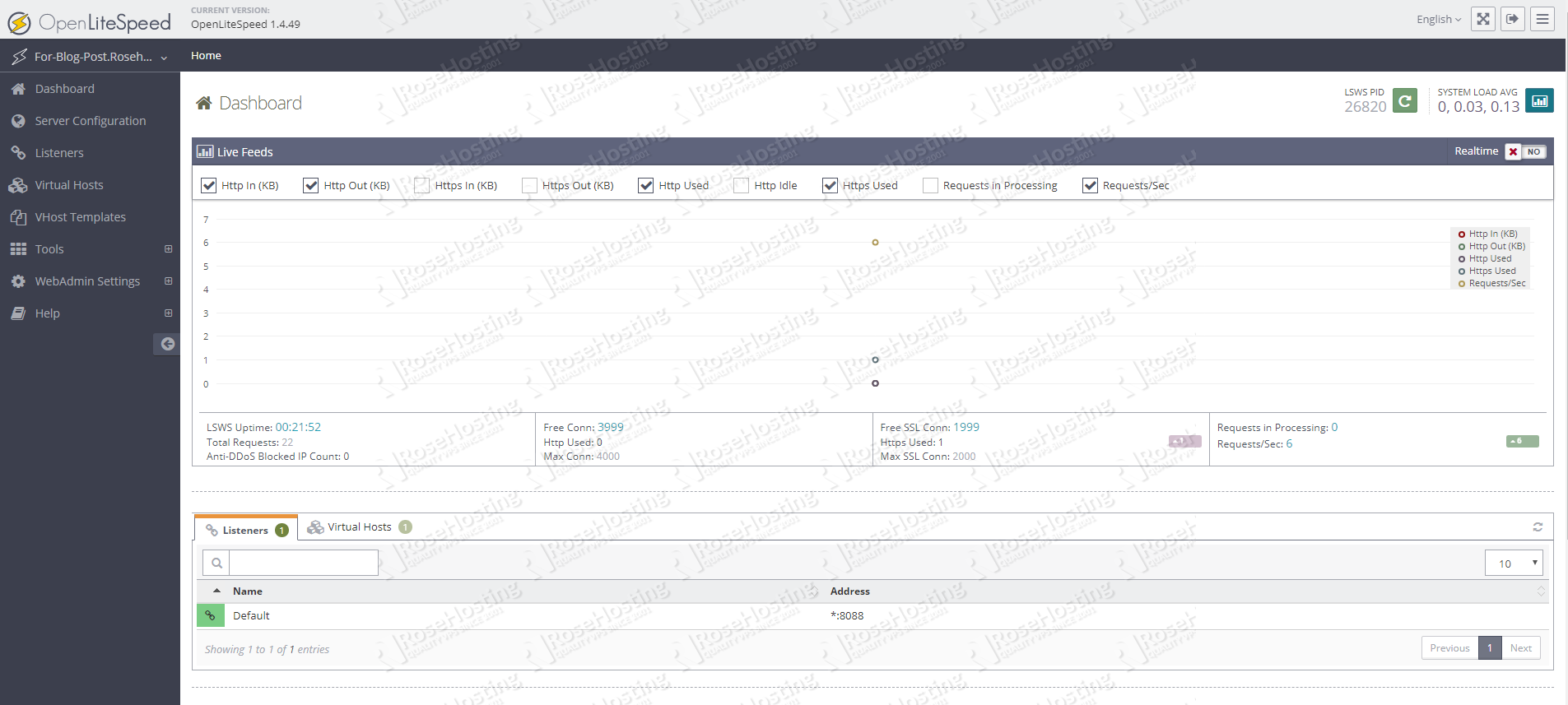
Task: Click the Previous pagination button
Action: click(1449, 648)
